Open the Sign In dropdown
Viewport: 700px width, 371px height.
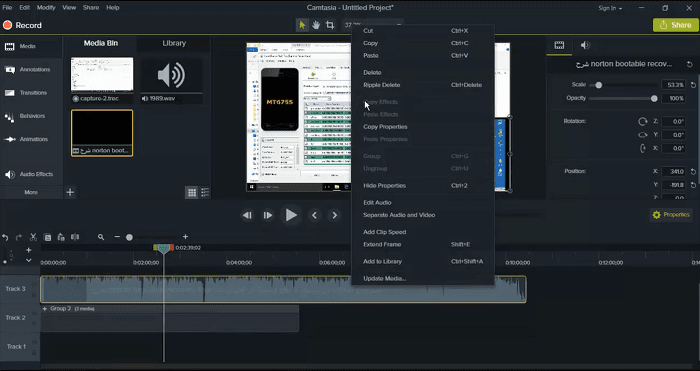(x=610, y=8)
